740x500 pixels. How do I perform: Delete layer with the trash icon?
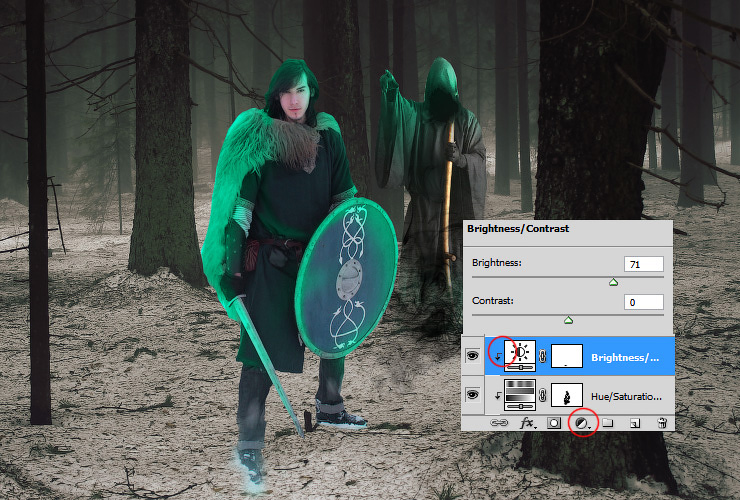pyautogui.click(x=662, y=423)
